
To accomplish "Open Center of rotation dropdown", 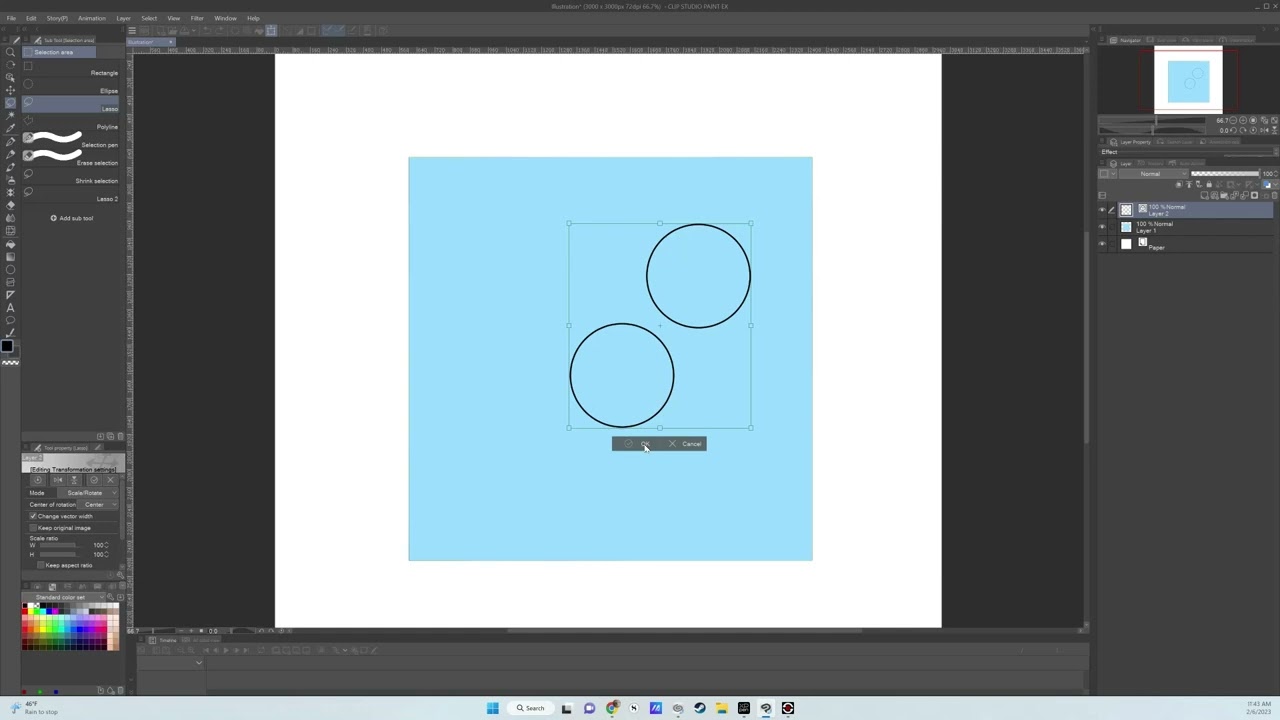I will (96, 505).
